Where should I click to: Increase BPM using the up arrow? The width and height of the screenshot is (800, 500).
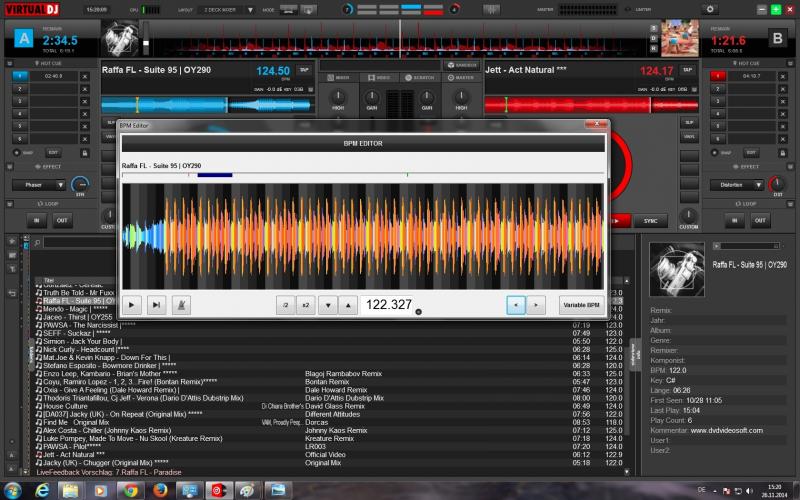pos(347,305)
